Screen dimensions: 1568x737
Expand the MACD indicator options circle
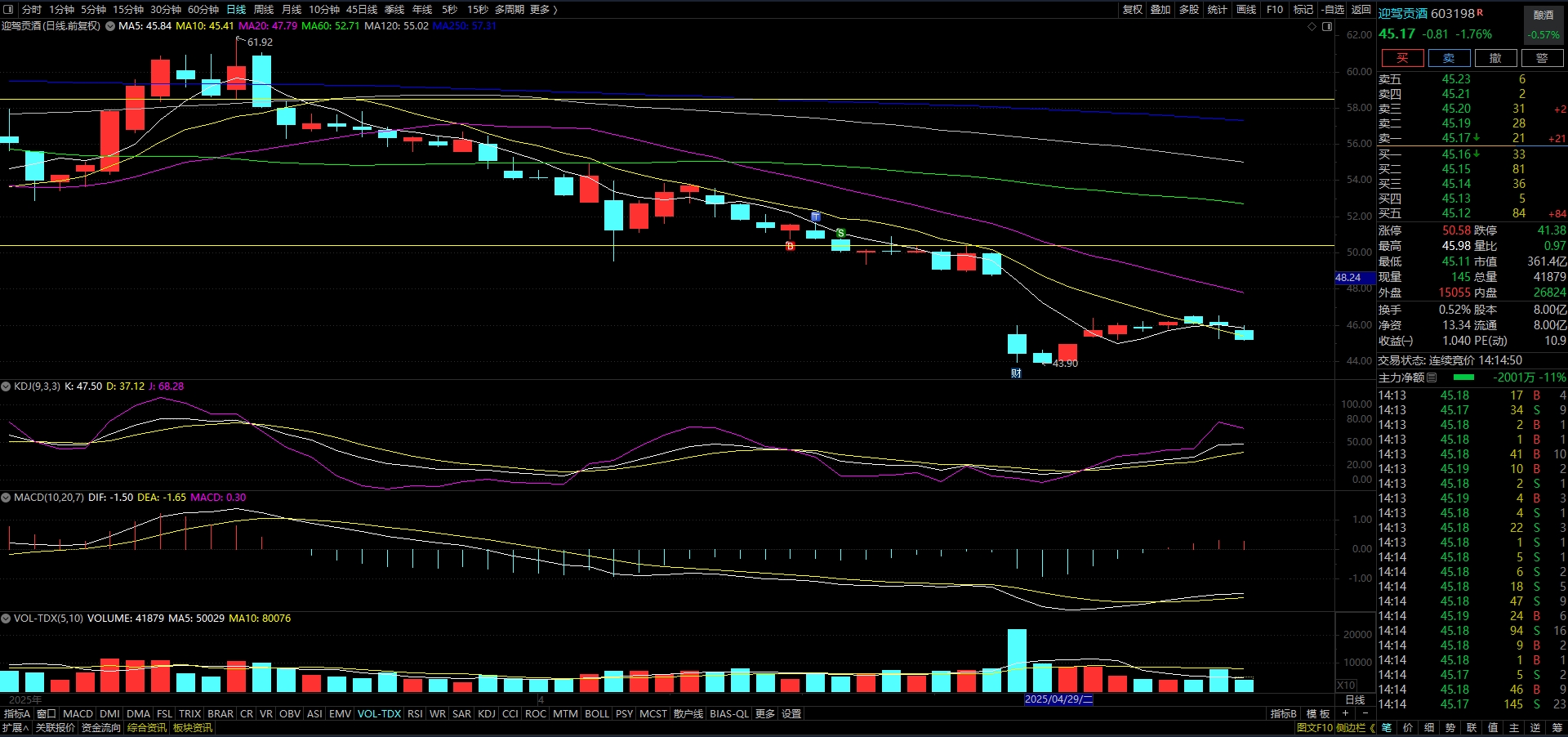point(6,498)
